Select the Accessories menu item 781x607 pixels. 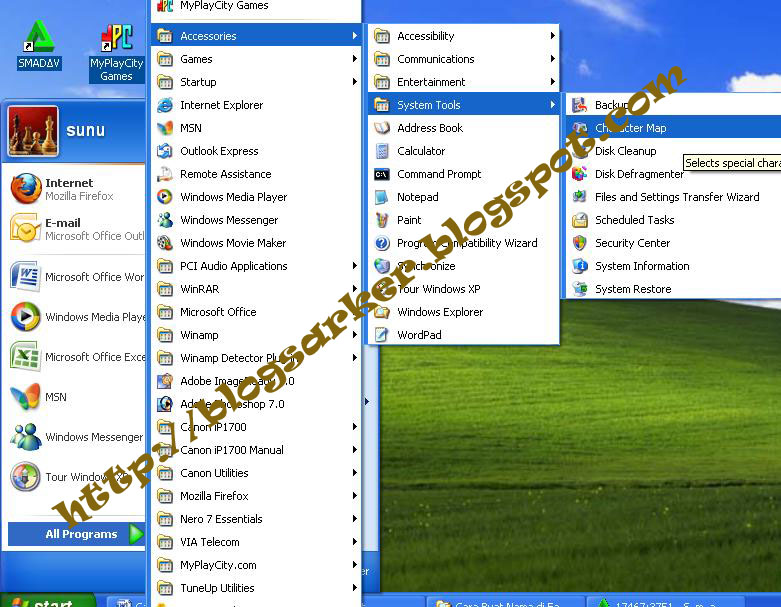point(256,36)
